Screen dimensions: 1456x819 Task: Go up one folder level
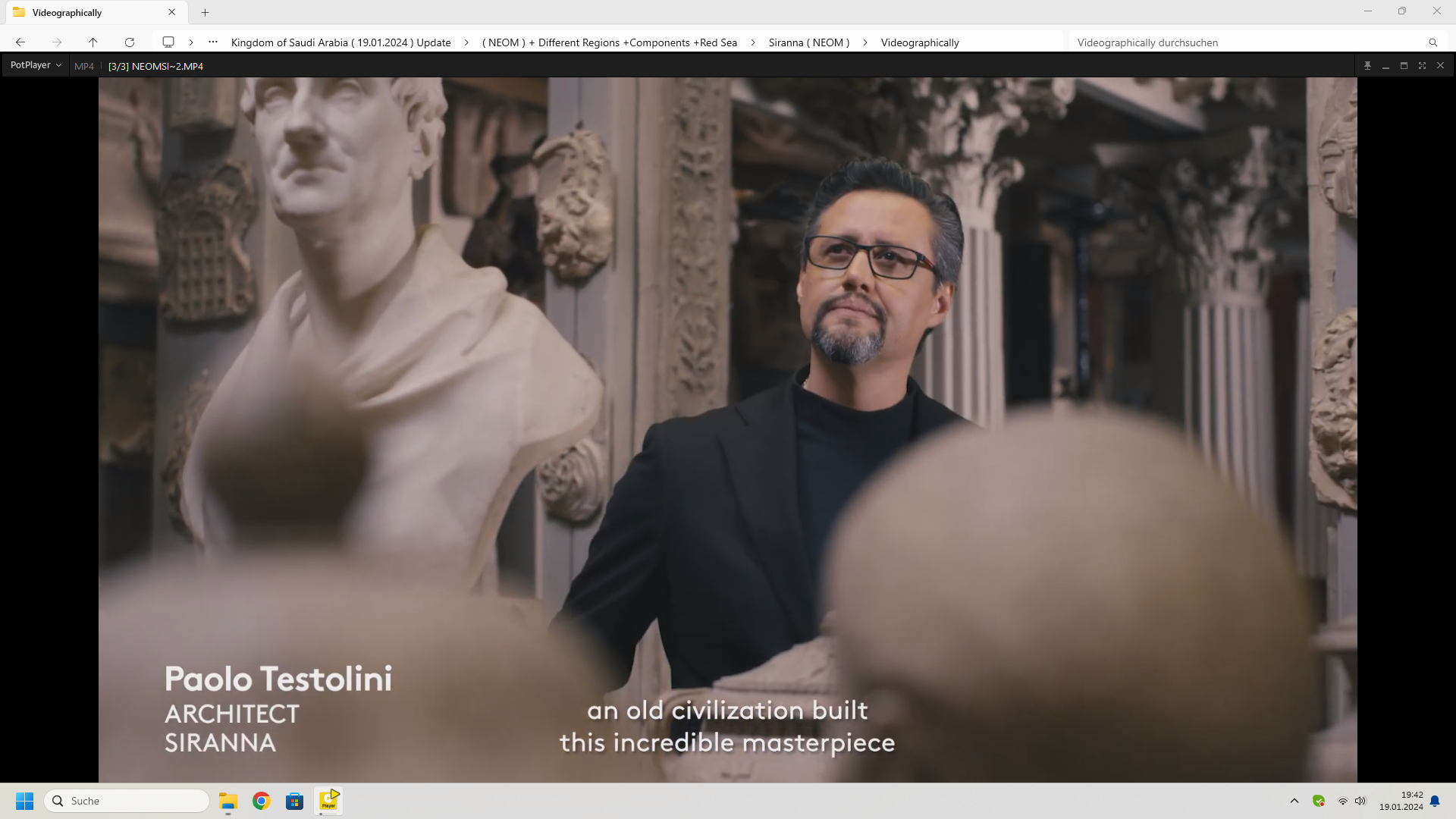click(x=93, y=42)
